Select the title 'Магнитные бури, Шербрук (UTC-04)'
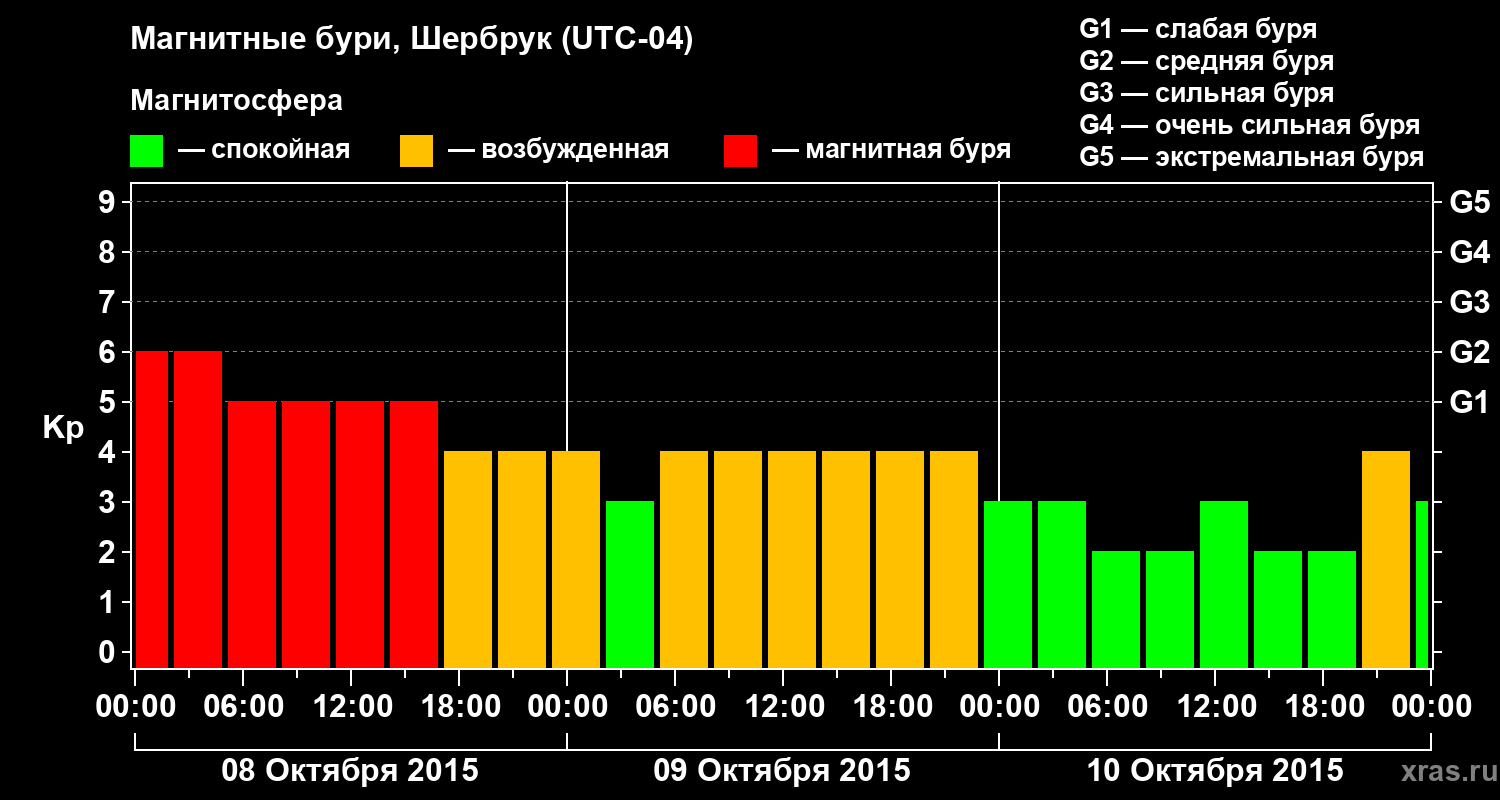This screenshot has height=800, width=1500. tap(412, 41)
